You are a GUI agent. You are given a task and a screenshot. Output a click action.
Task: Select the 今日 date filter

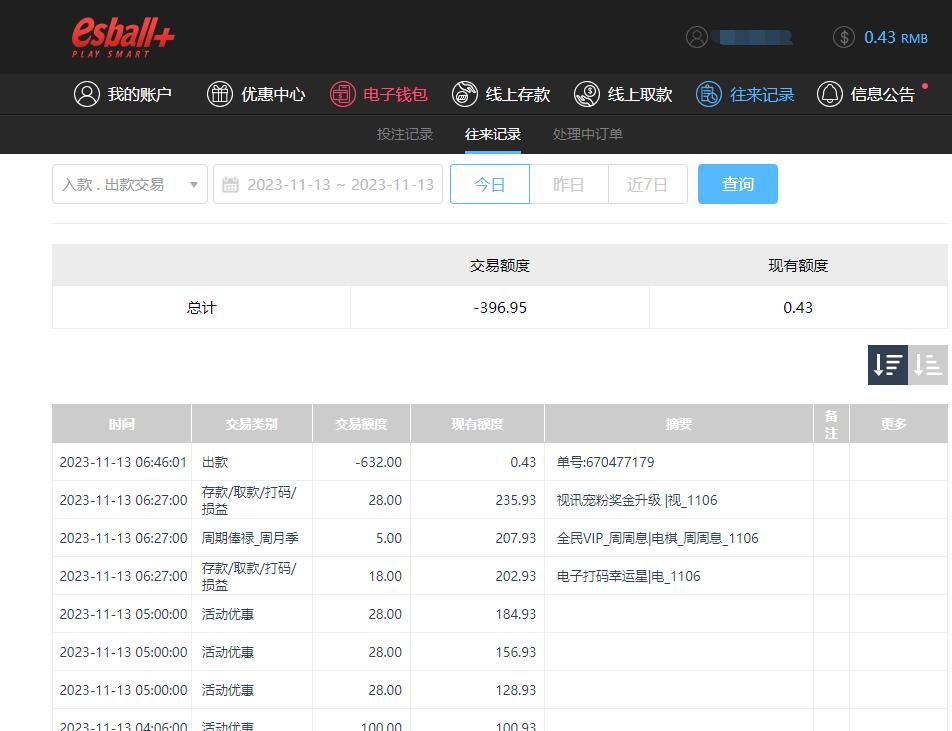click(490, 184)
